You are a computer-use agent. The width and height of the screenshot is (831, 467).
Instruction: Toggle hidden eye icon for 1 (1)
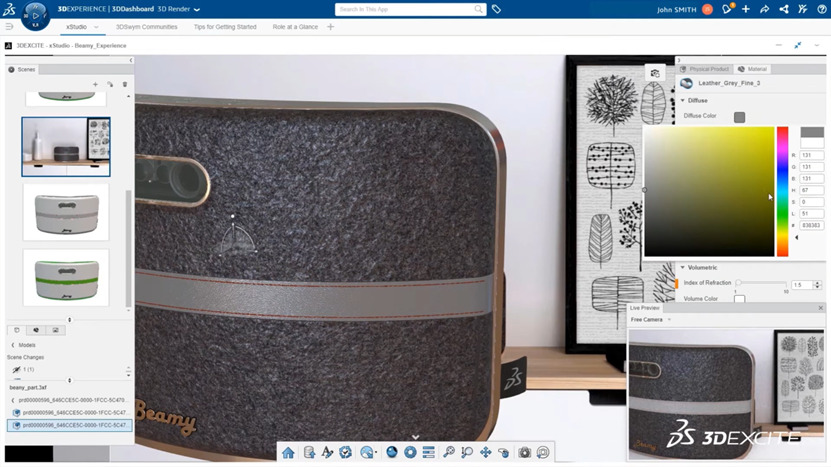[16, 369]
